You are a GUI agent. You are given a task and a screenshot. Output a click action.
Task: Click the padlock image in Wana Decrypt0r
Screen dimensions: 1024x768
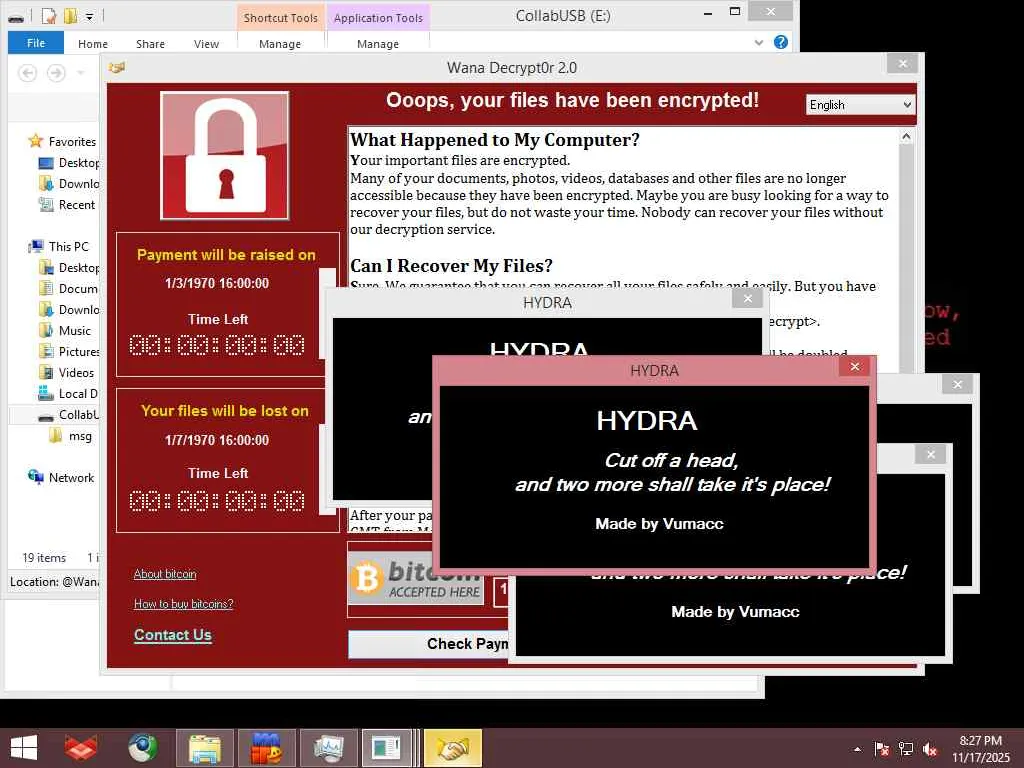[225, 155]
